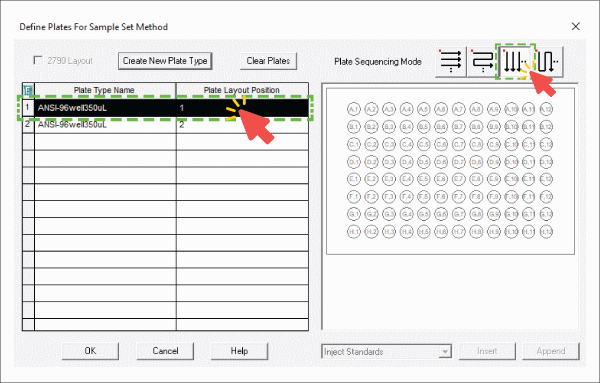
Task: Select horizontal discontinuous plate sequencing mode
Action: (x=451, y=61)
